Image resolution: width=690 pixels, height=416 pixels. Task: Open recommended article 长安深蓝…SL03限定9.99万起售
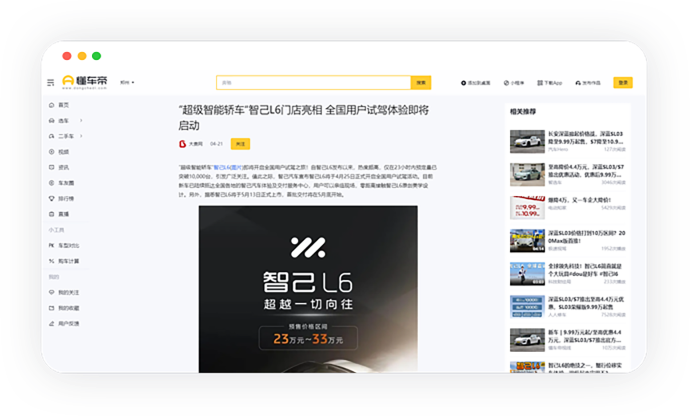[586, 137]
